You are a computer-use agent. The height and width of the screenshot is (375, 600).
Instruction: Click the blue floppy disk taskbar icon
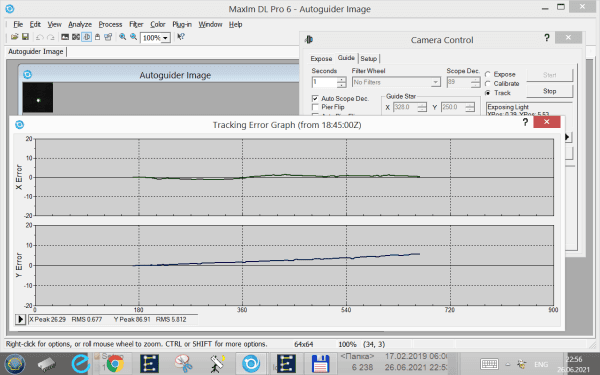[x=321, y=364]
